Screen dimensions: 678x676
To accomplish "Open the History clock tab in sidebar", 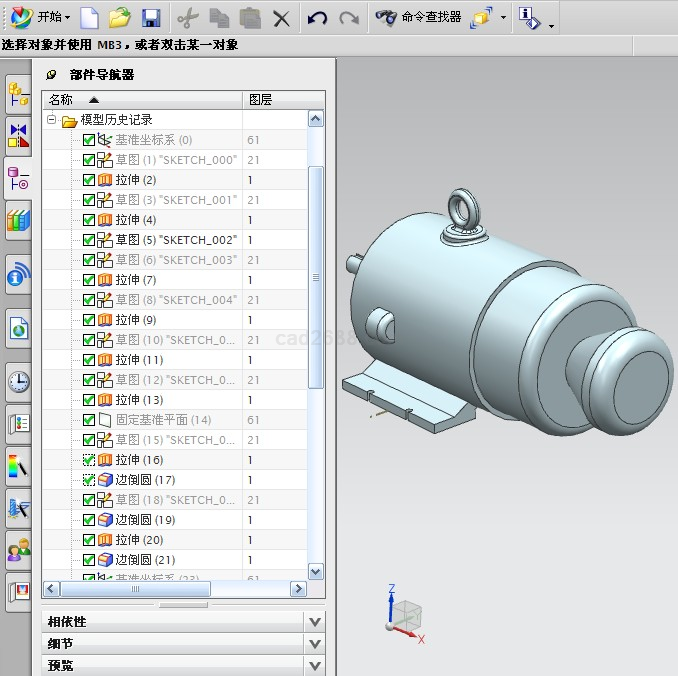I will (18, 381).
